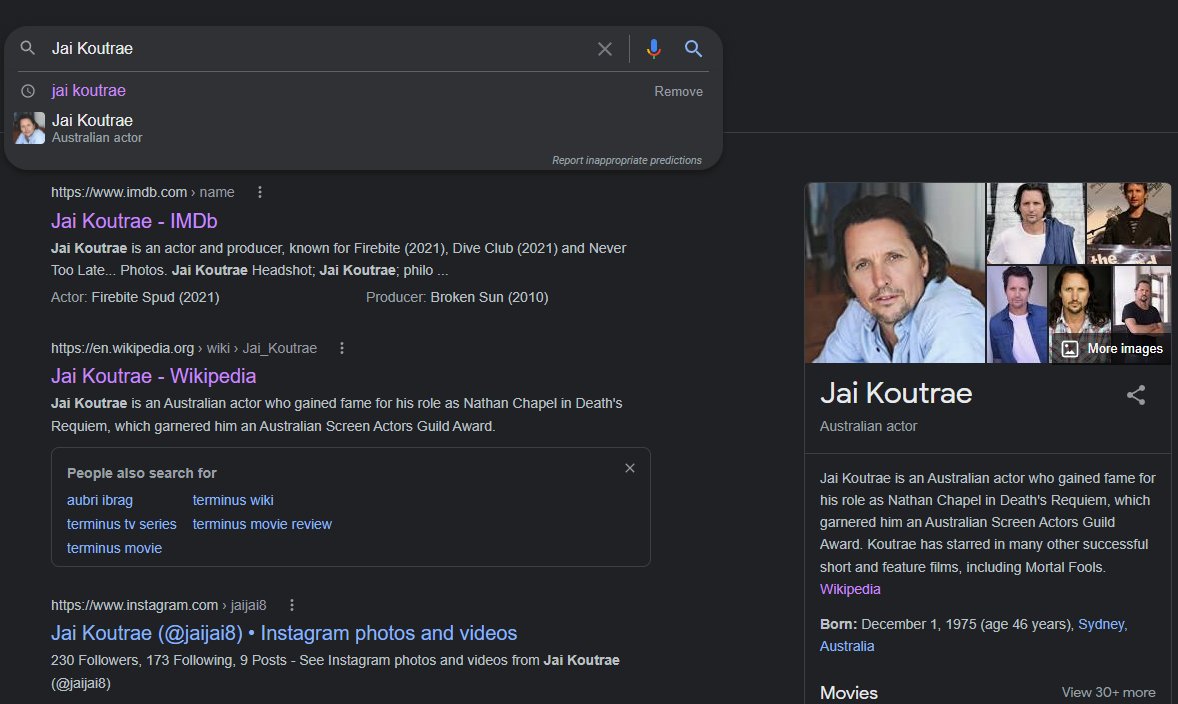Open the three-dot menu for the Instagram result
Image resolution: width=1178 pixels, height=704 pixels.
point(291,605)
